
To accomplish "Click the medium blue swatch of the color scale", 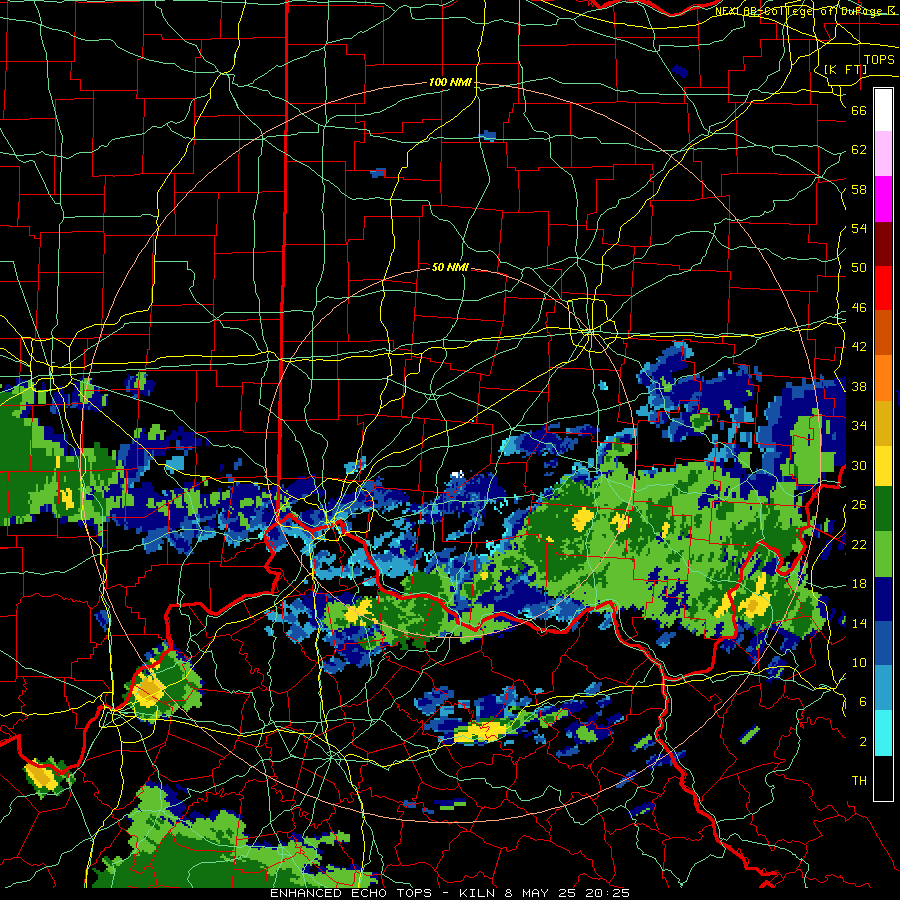I will [x=883, y=643].
